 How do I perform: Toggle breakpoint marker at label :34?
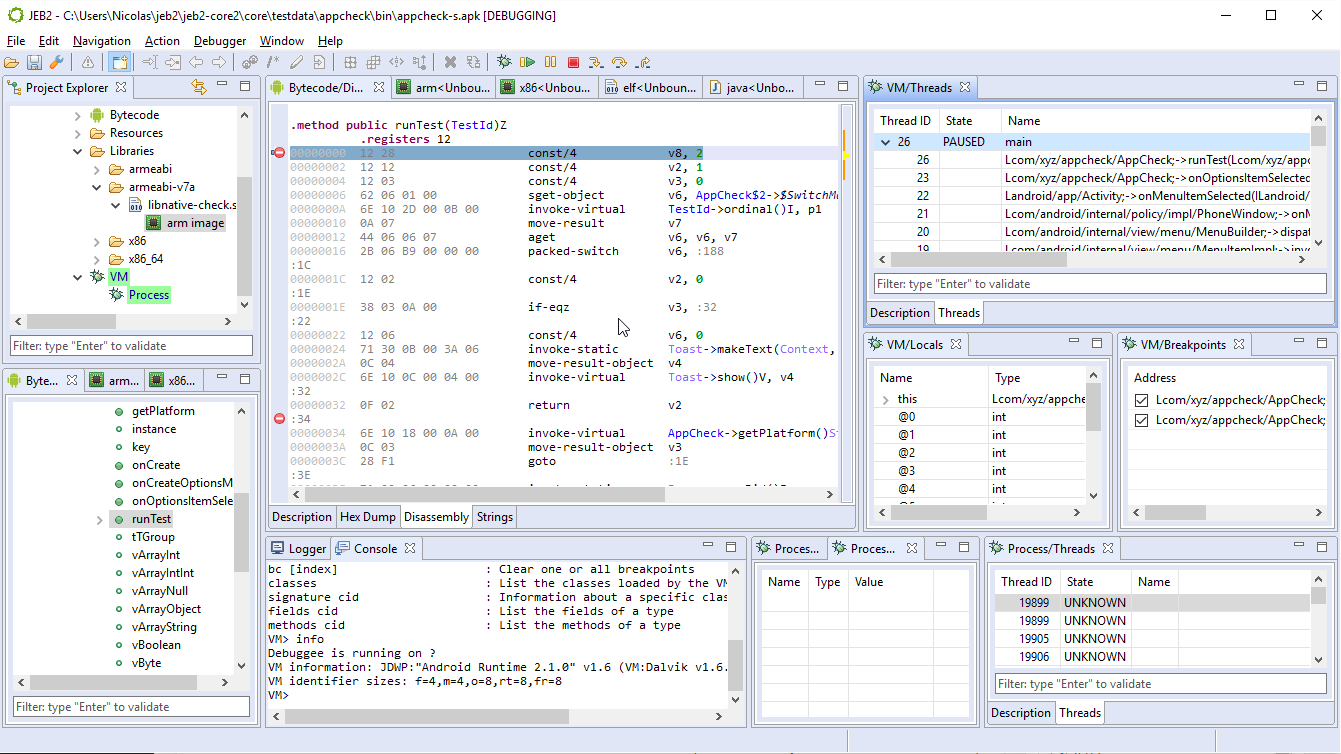(279, 419)
